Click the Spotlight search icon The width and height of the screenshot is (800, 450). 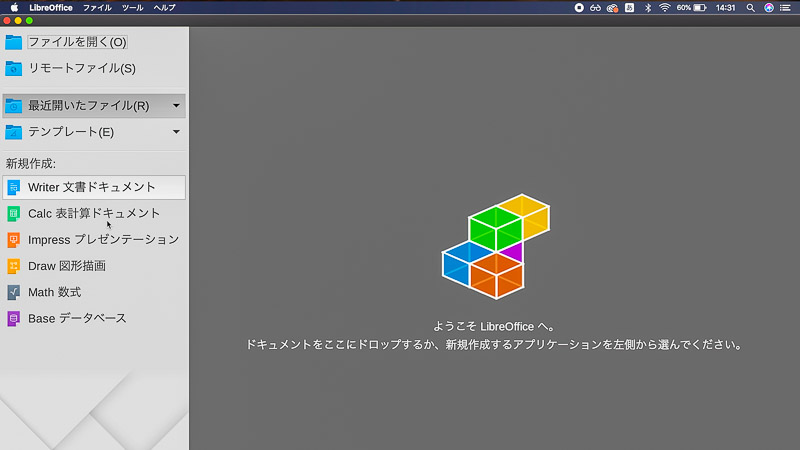pos(751,8)
